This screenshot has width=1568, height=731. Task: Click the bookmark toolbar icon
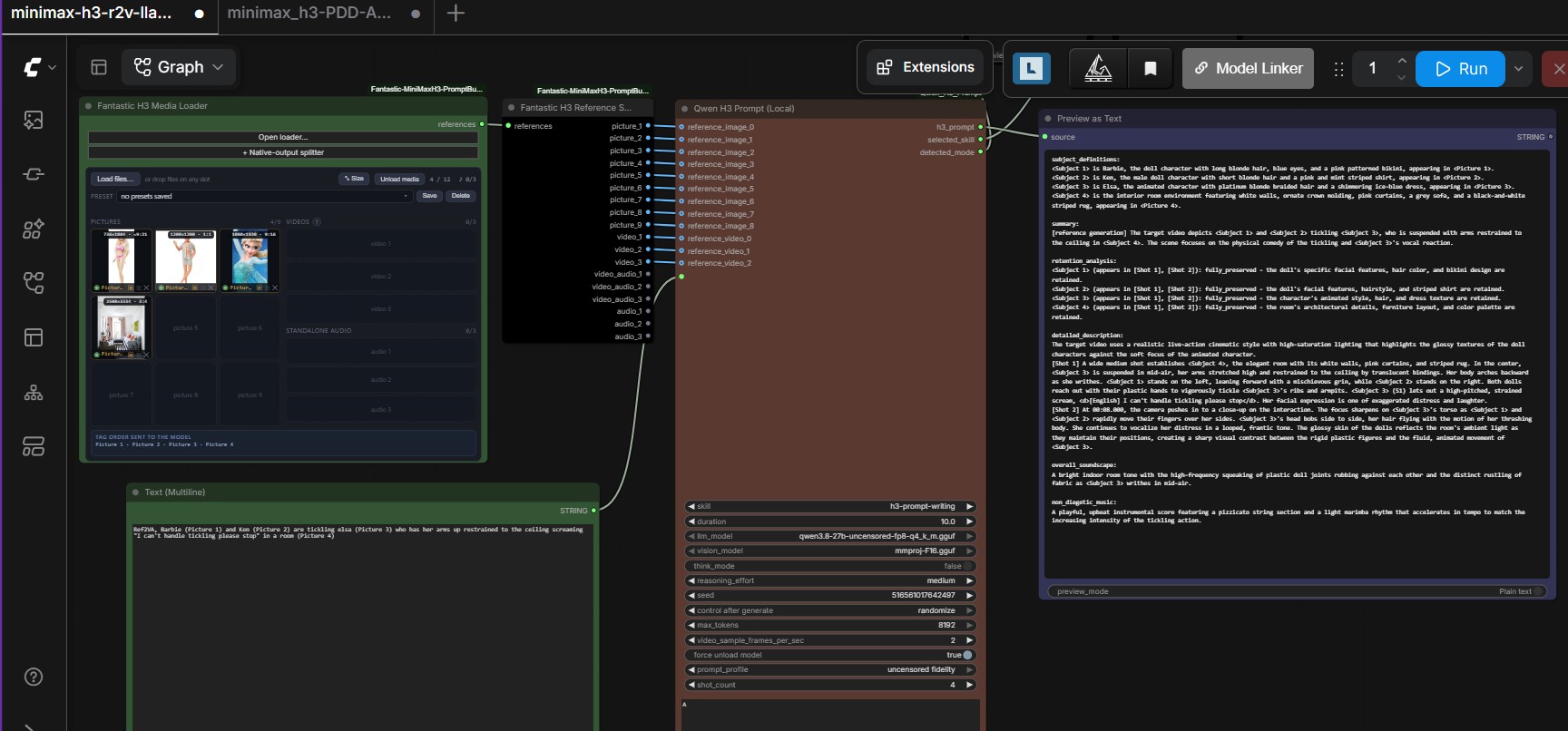tap(1150, 68)
